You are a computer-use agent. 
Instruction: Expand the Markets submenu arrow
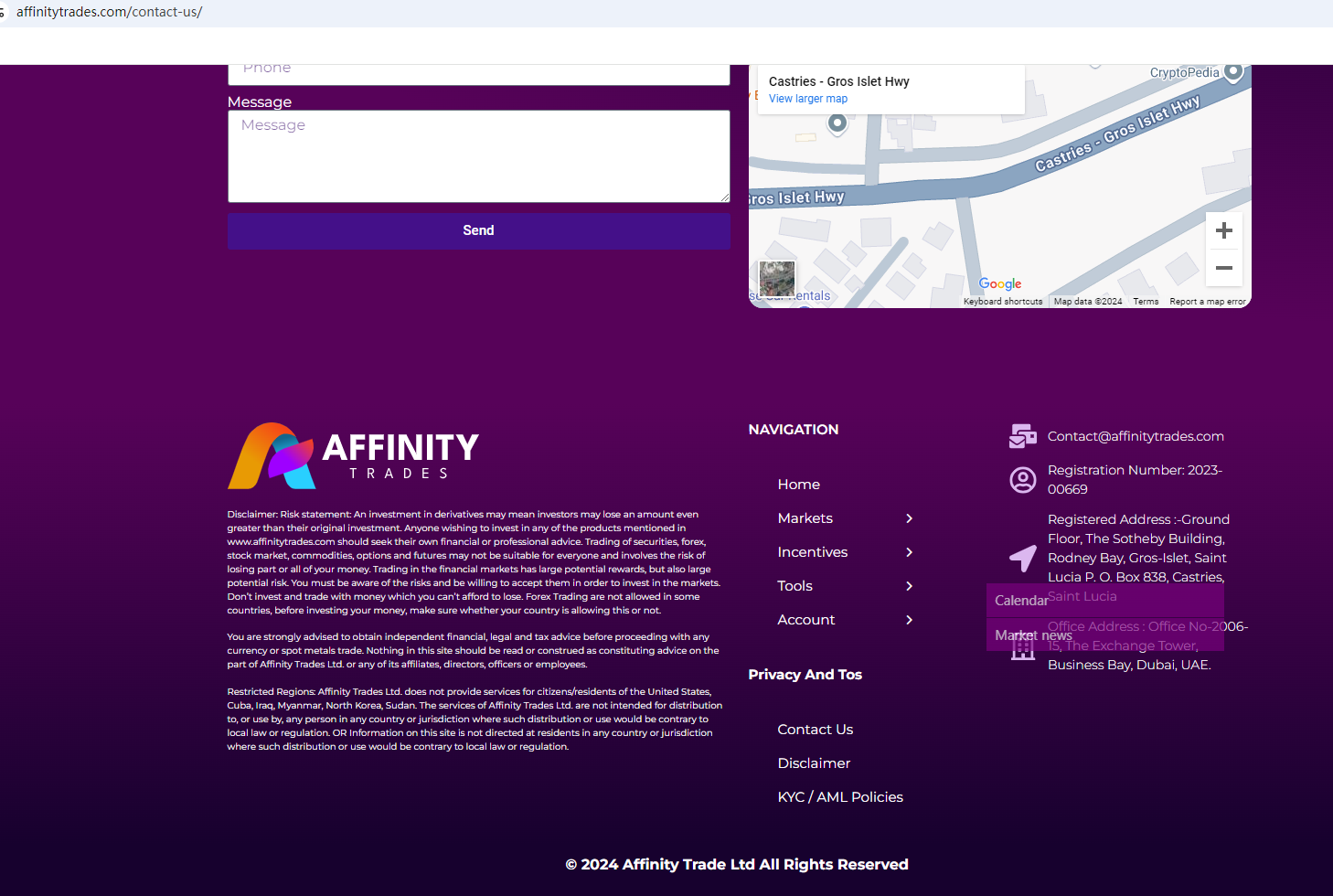[x=909, y=518]
